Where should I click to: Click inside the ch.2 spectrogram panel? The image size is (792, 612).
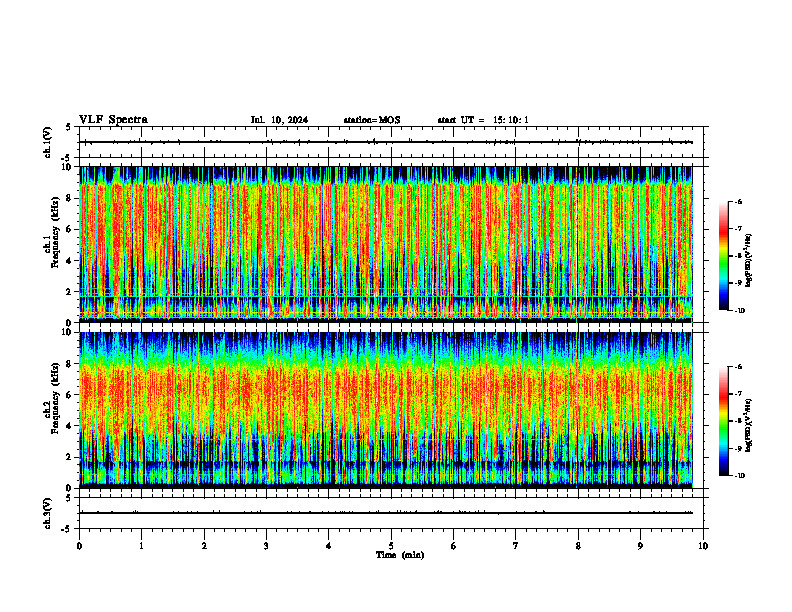tap(386, 410)
